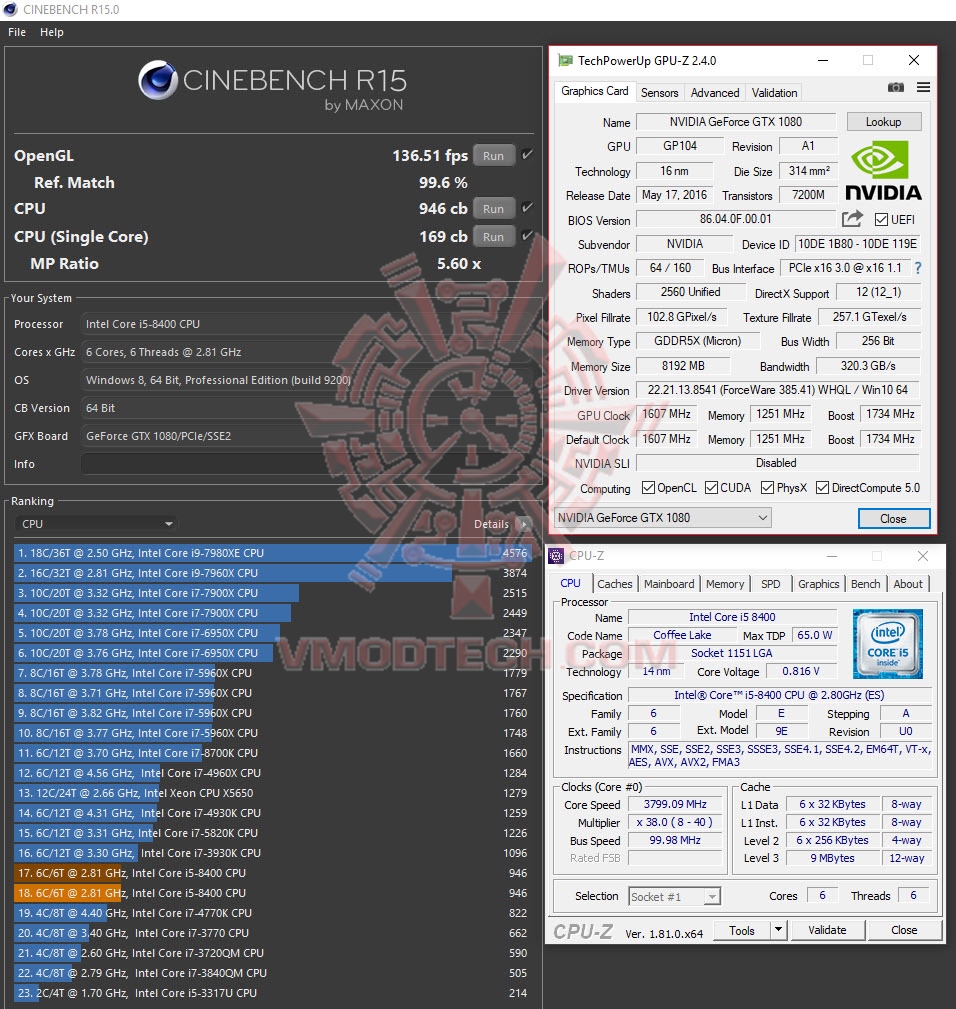The height and width of the screenshot is (1009, 956).
Task: Open the Ranking CPU dropdown
Action: (x=95, y=524)
